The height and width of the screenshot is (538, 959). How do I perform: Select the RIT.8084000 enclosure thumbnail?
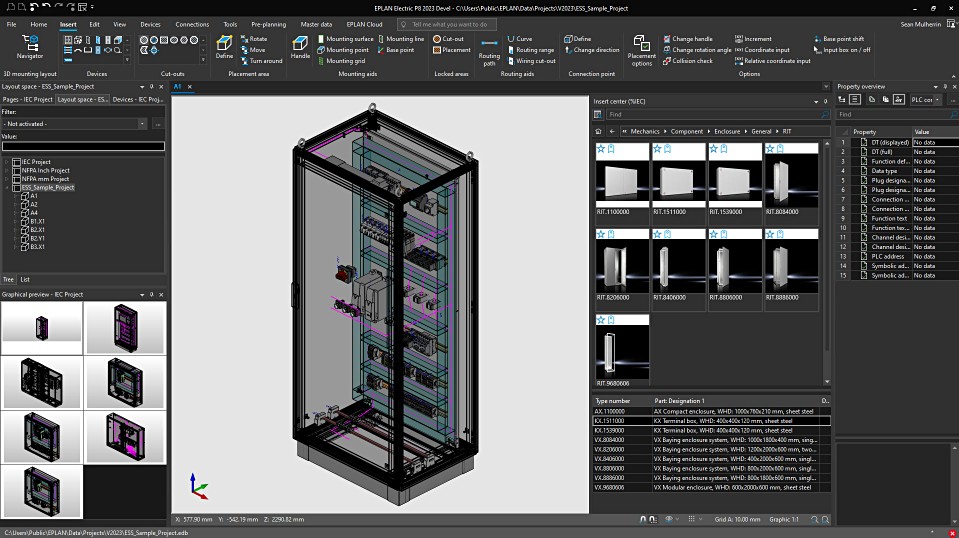(791, 181)
